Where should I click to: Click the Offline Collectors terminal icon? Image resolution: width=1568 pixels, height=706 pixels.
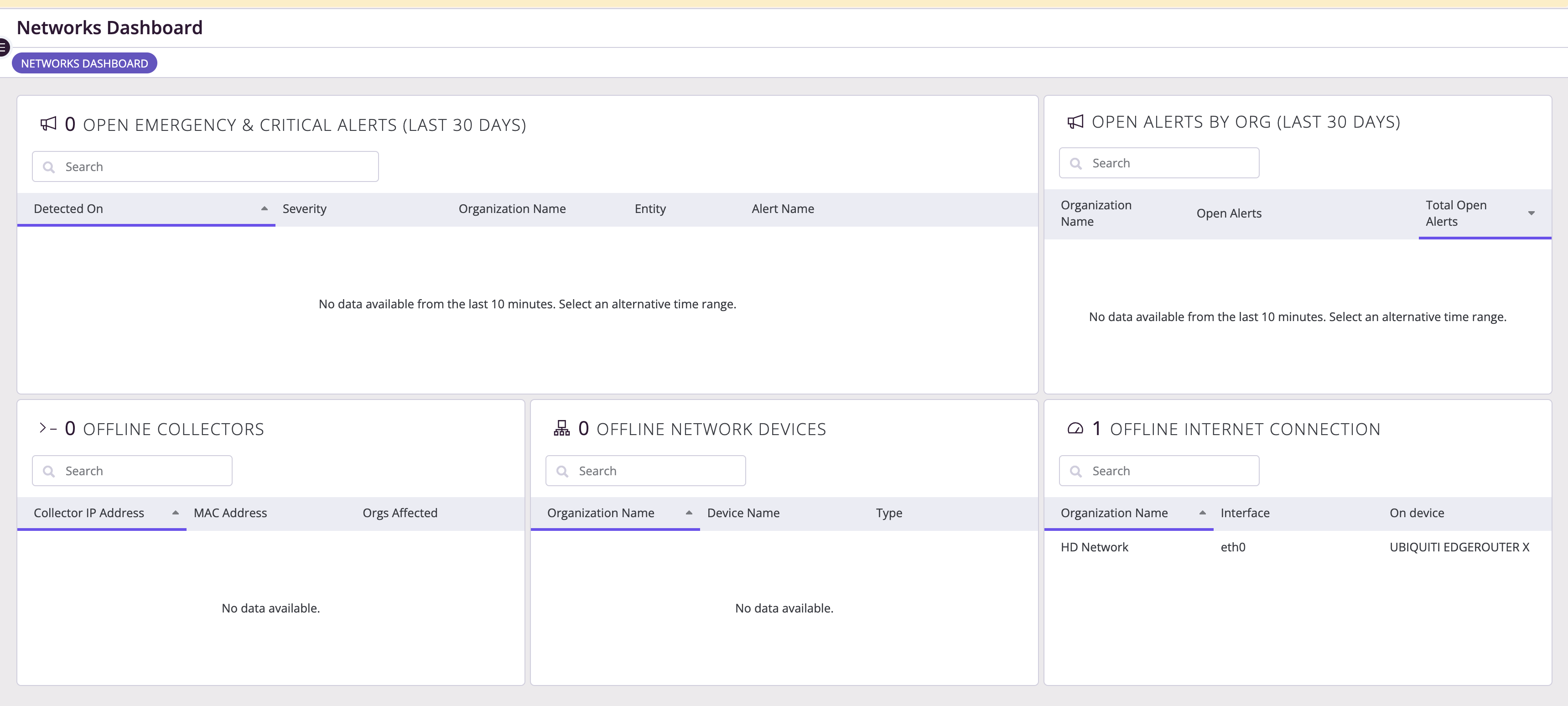point(48,428)
